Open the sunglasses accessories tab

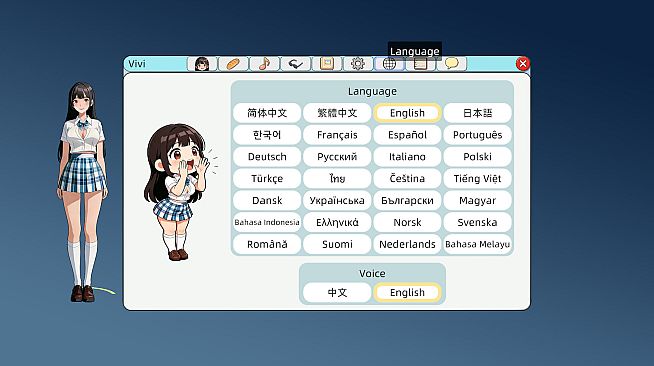(295, 64)
